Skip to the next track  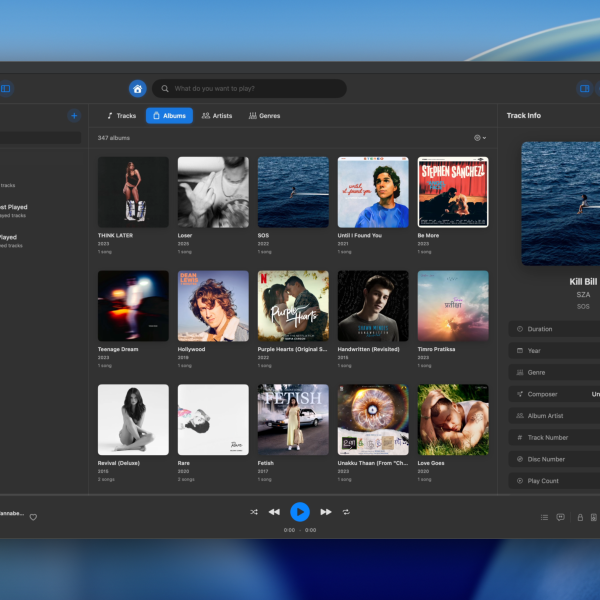[326, 512]
